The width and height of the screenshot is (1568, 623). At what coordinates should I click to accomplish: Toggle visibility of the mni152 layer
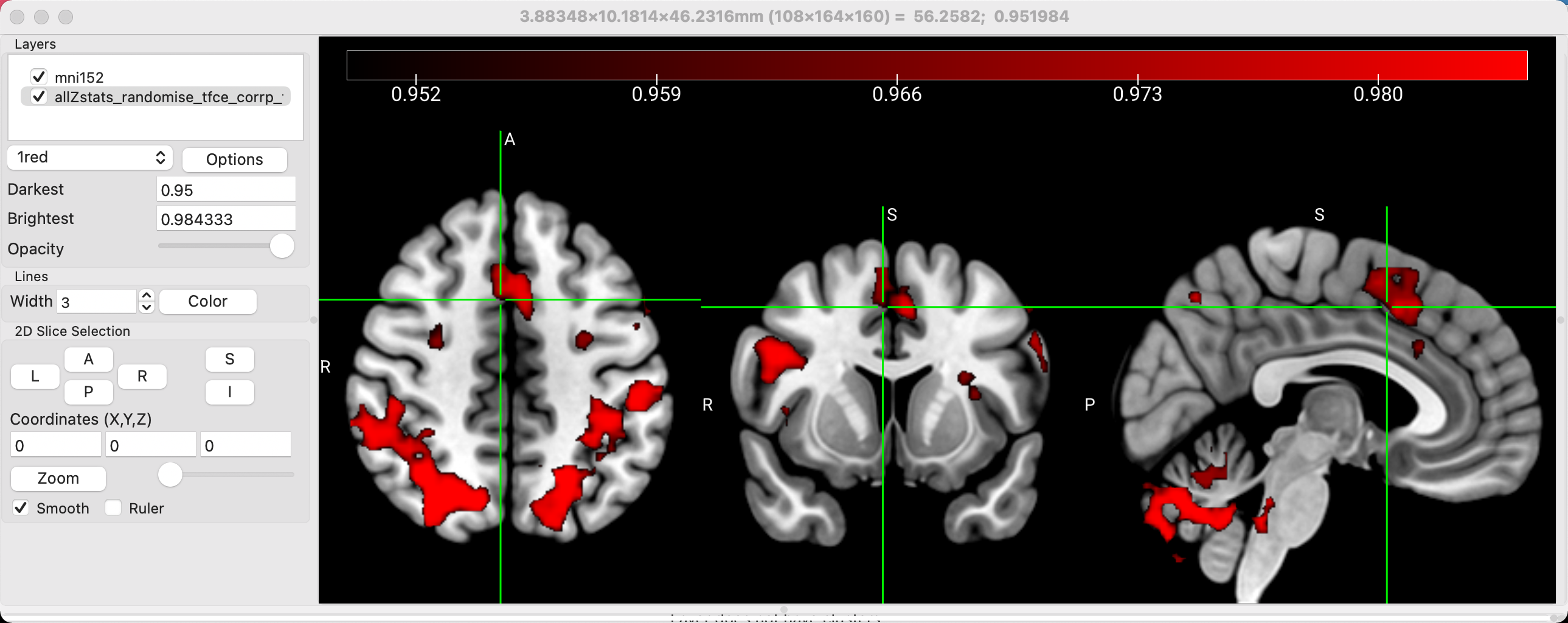click(40, 77)
